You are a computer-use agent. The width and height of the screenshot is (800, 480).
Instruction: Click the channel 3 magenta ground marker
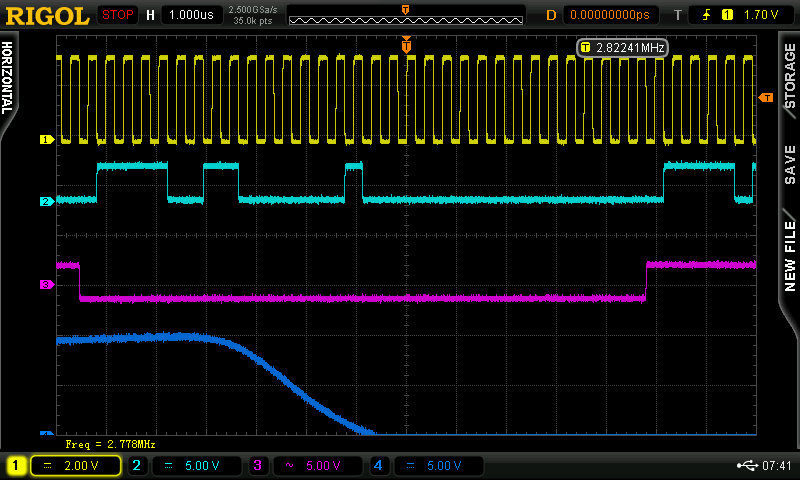[47, 285]
